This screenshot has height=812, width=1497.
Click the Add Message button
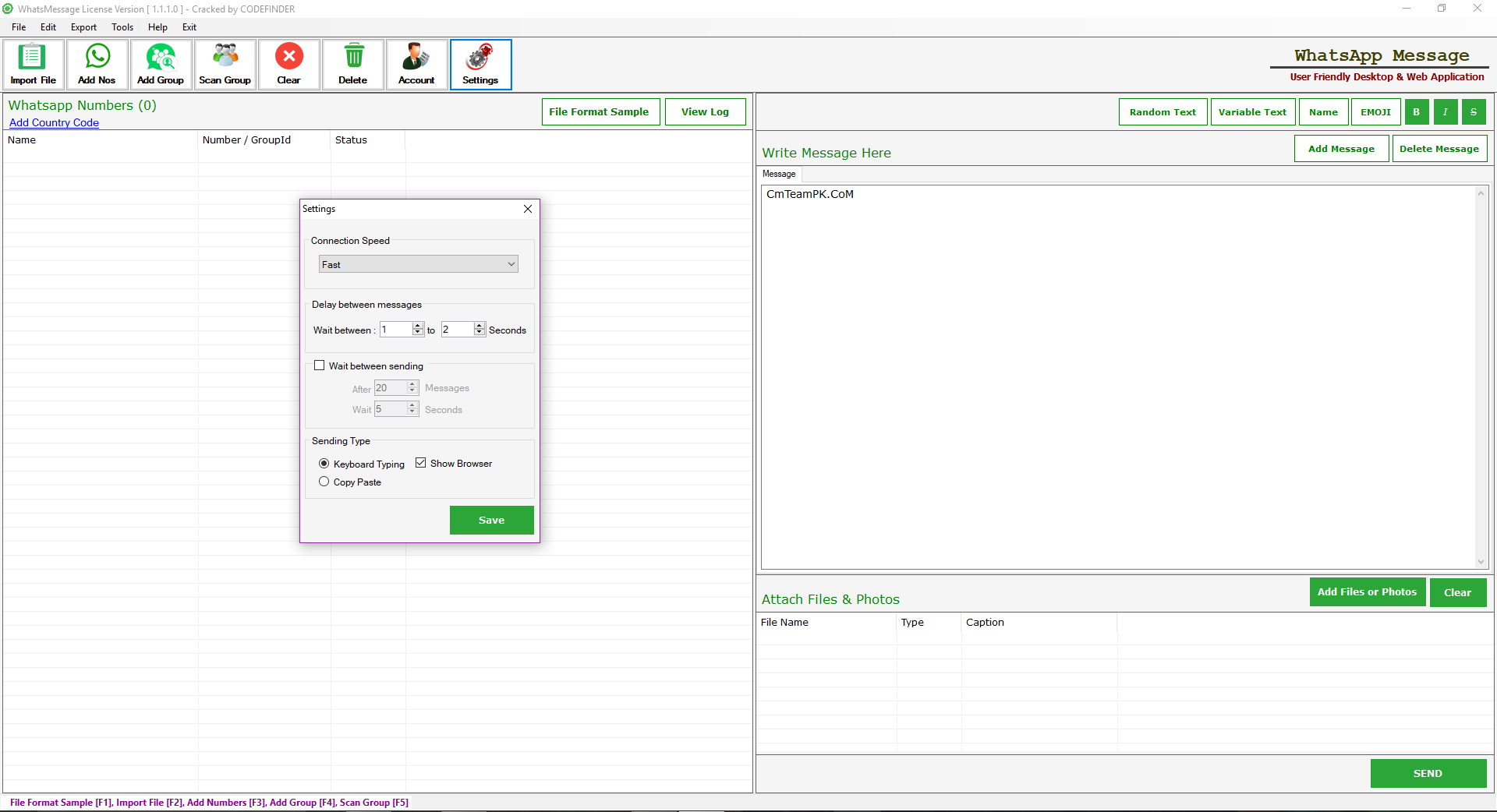(1341, 149)
